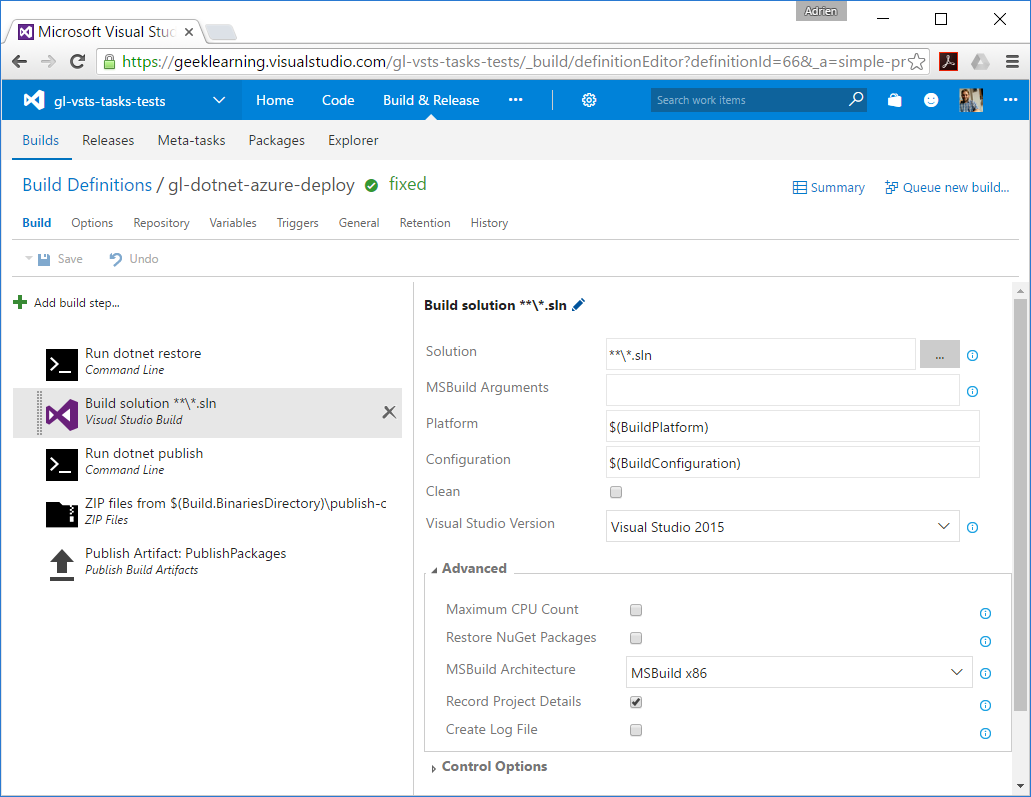Viewport: 1031px width, 797px height.
Task: Click the ZIP Files step icon
Action: [62, 514]
